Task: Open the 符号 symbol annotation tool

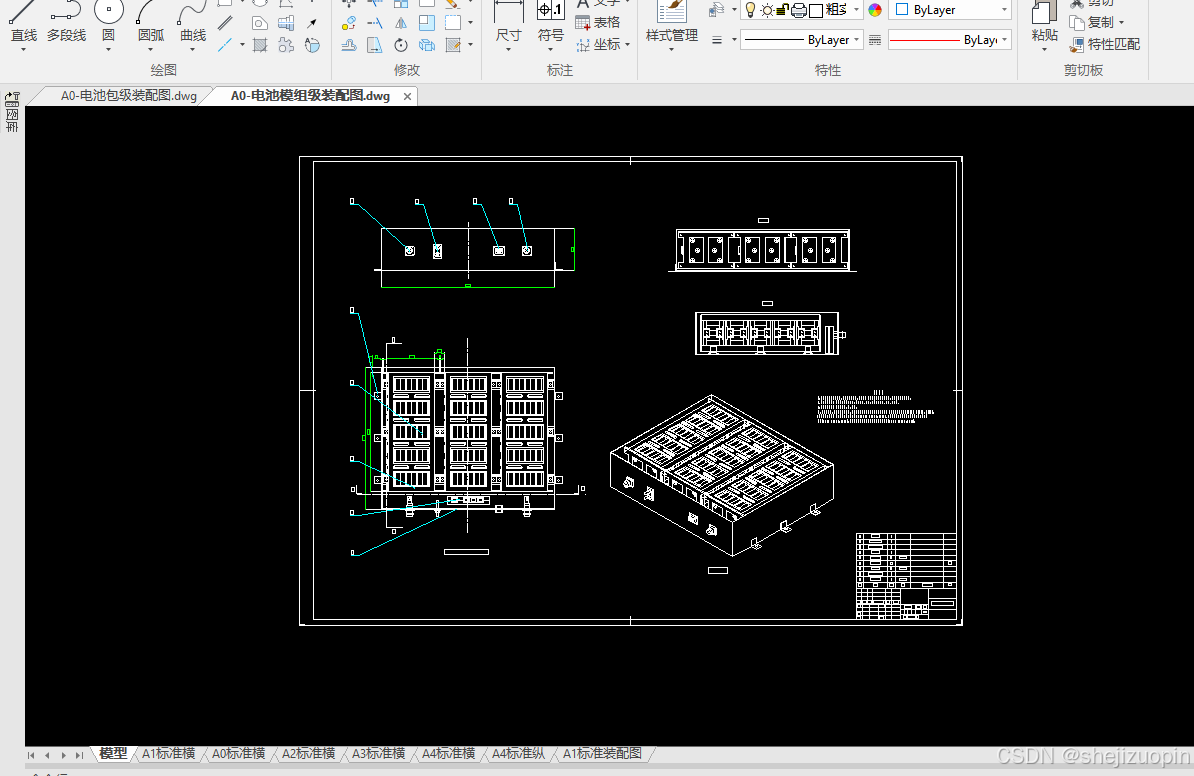Action: [551, 21]
